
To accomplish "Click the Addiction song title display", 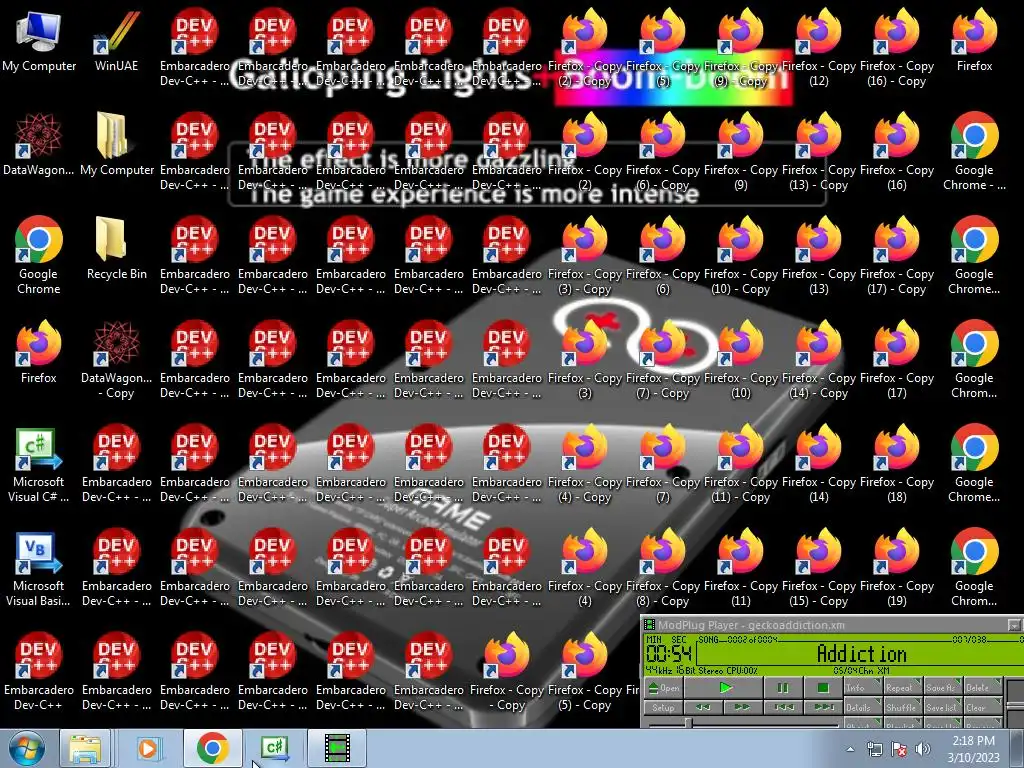I will coord(861,654).
